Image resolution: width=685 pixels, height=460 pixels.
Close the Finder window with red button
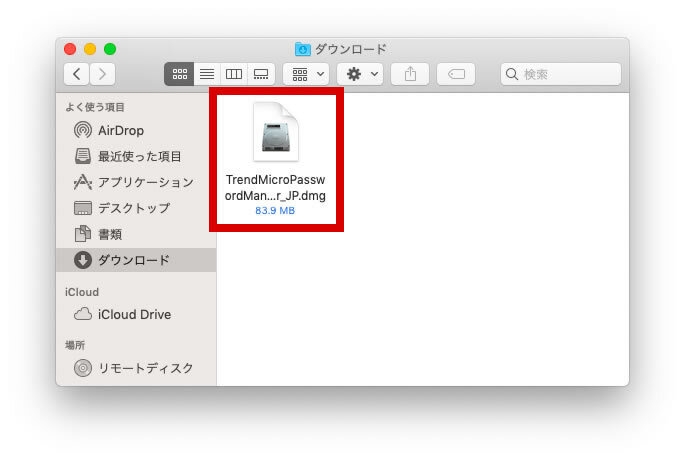pyautogui.click(x=70, y=49)
